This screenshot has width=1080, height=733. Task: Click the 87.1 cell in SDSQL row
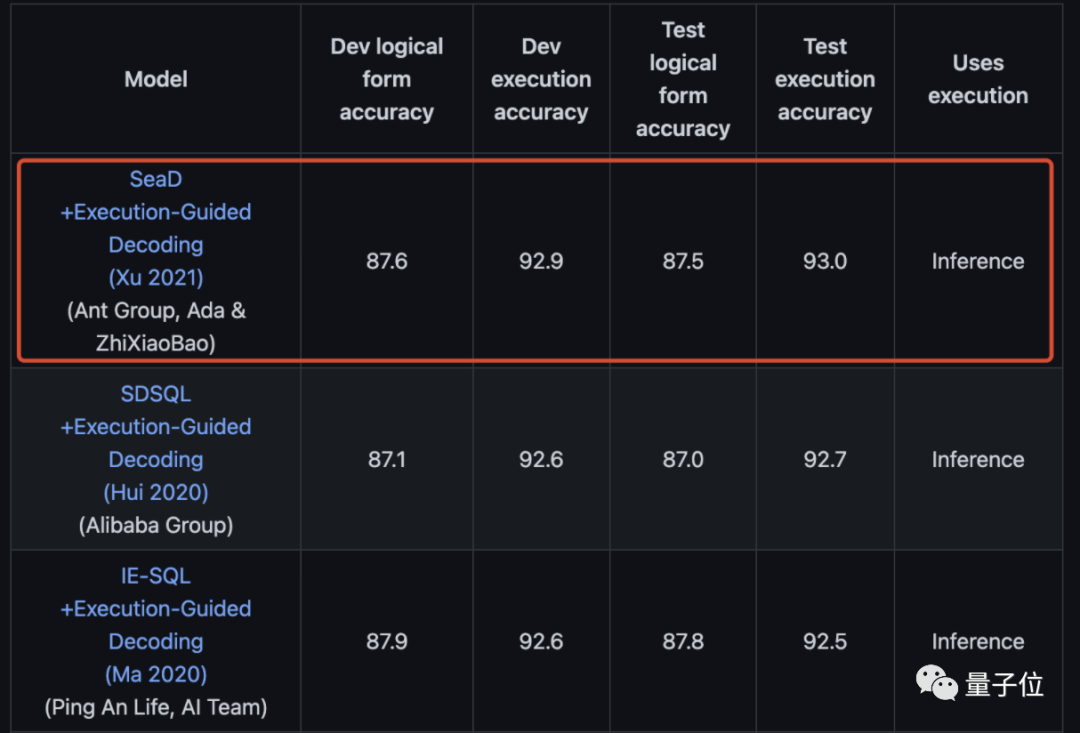pyautogui.click(x=387, y=460)
